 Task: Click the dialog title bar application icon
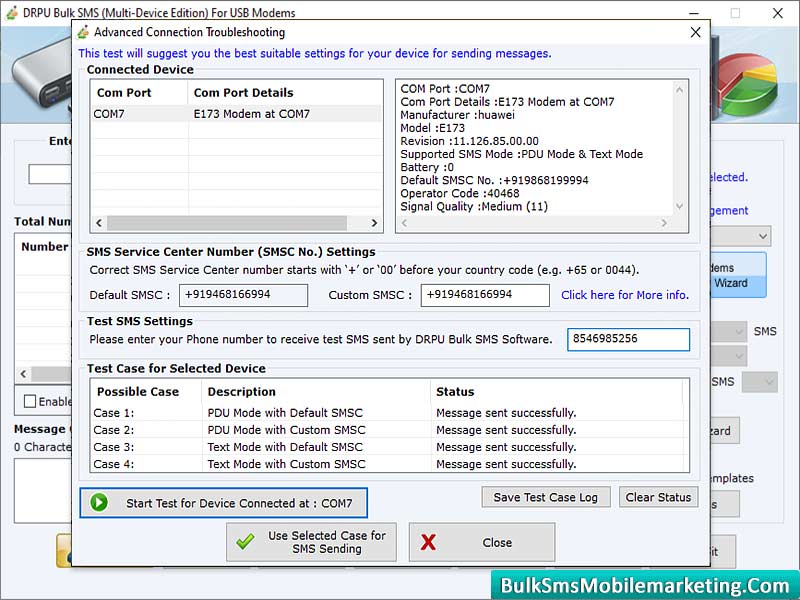click(83, 32)
